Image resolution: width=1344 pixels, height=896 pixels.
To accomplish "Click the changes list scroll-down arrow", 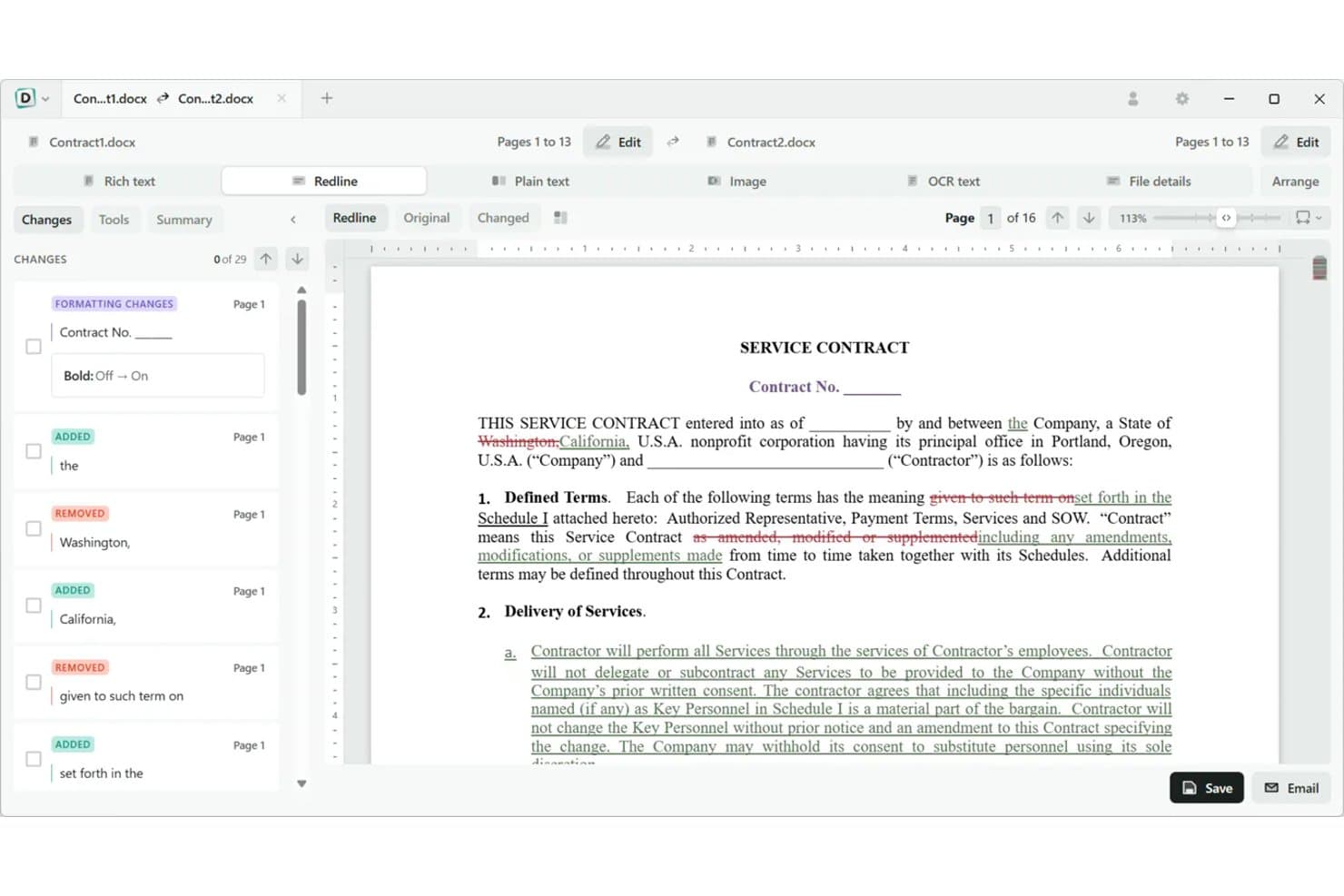I will tap(301, 783).
